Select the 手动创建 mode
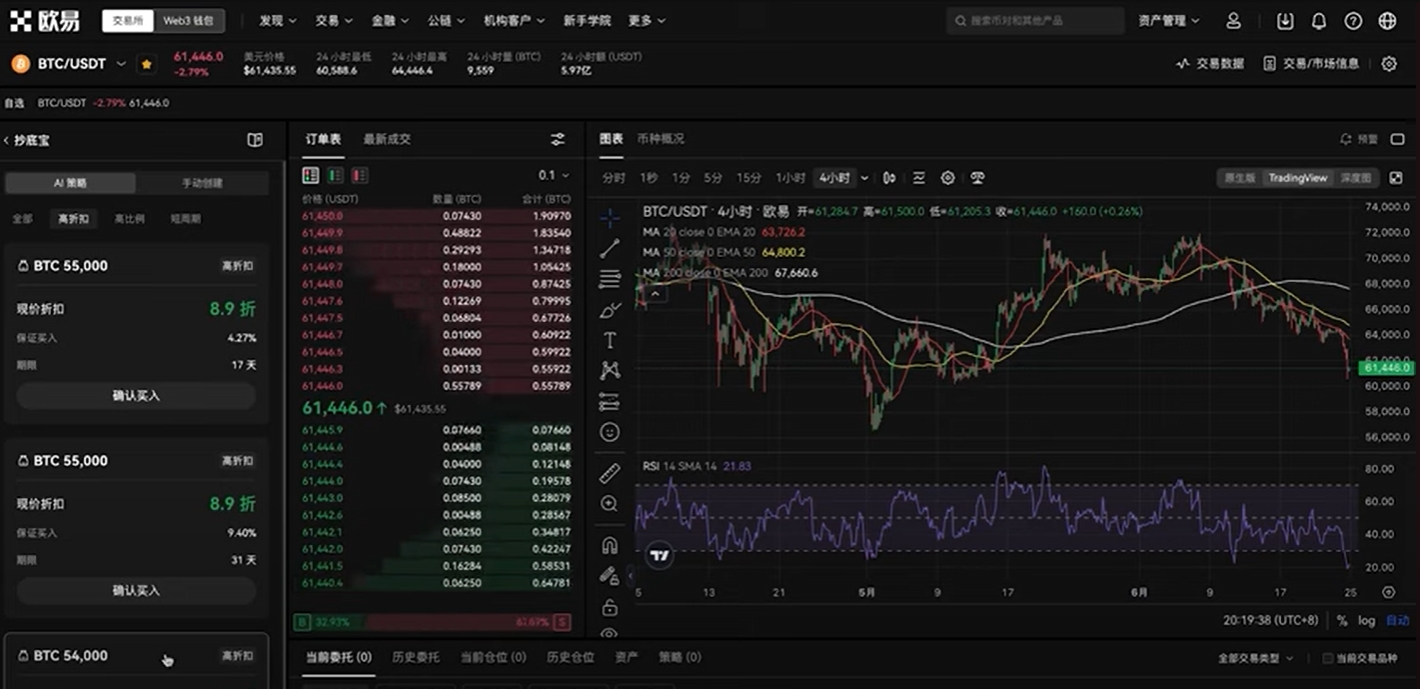This screenshot has height=689, width=1420. point(202,183)
